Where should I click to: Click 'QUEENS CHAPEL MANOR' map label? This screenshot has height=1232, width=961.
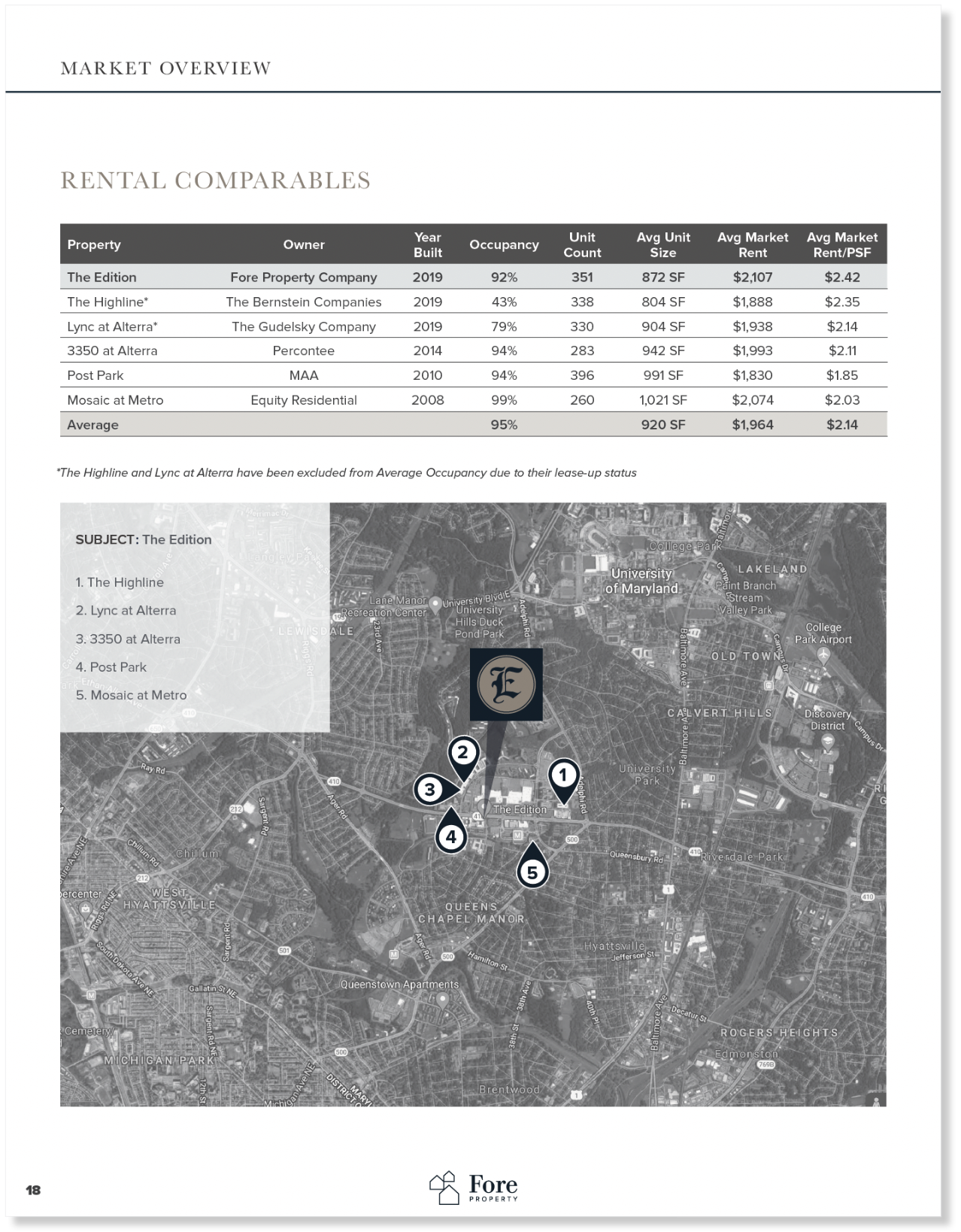tap(471, 912)
